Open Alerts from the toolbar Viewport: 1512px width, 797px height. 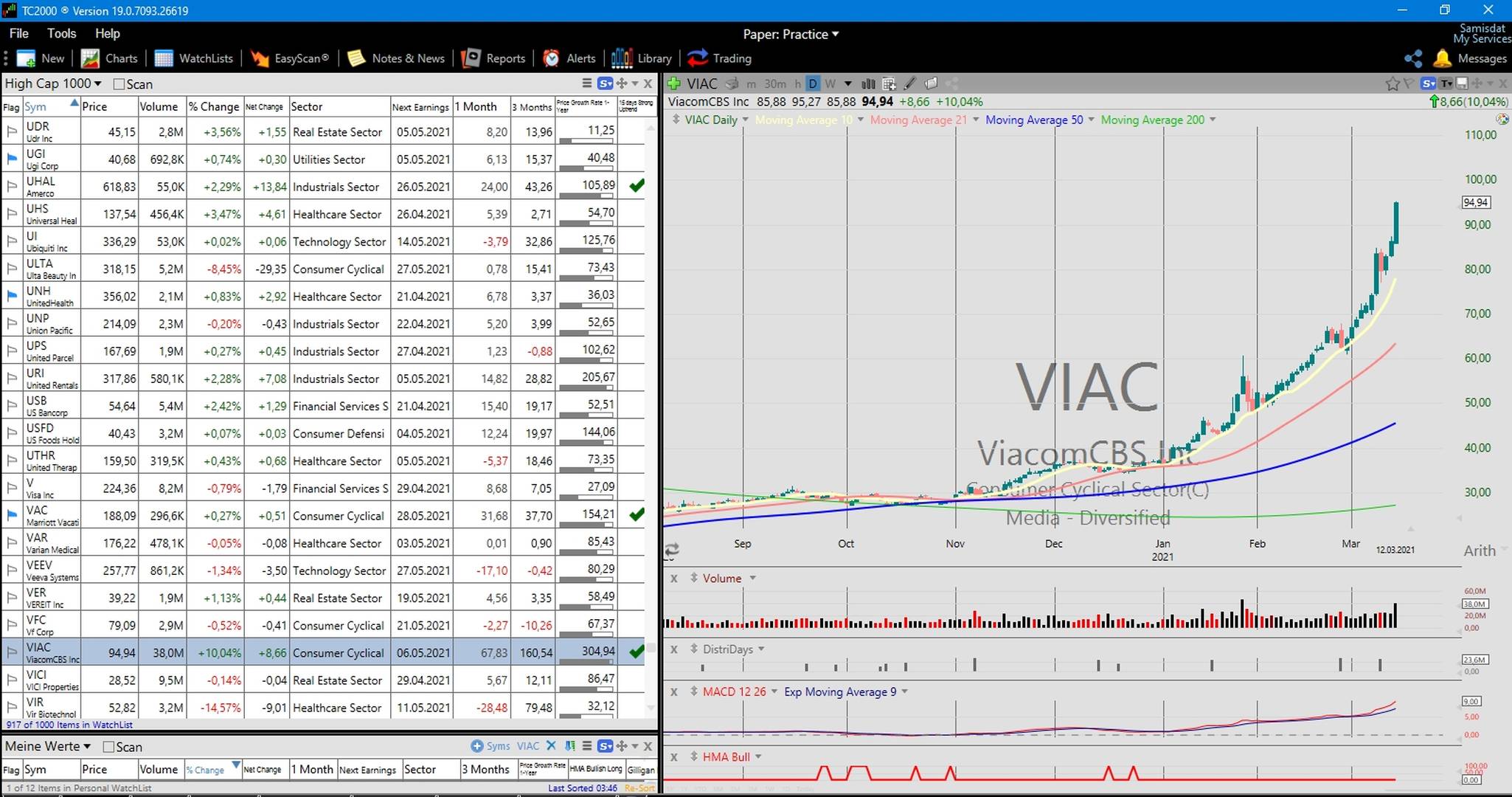(x=569, y=58)
